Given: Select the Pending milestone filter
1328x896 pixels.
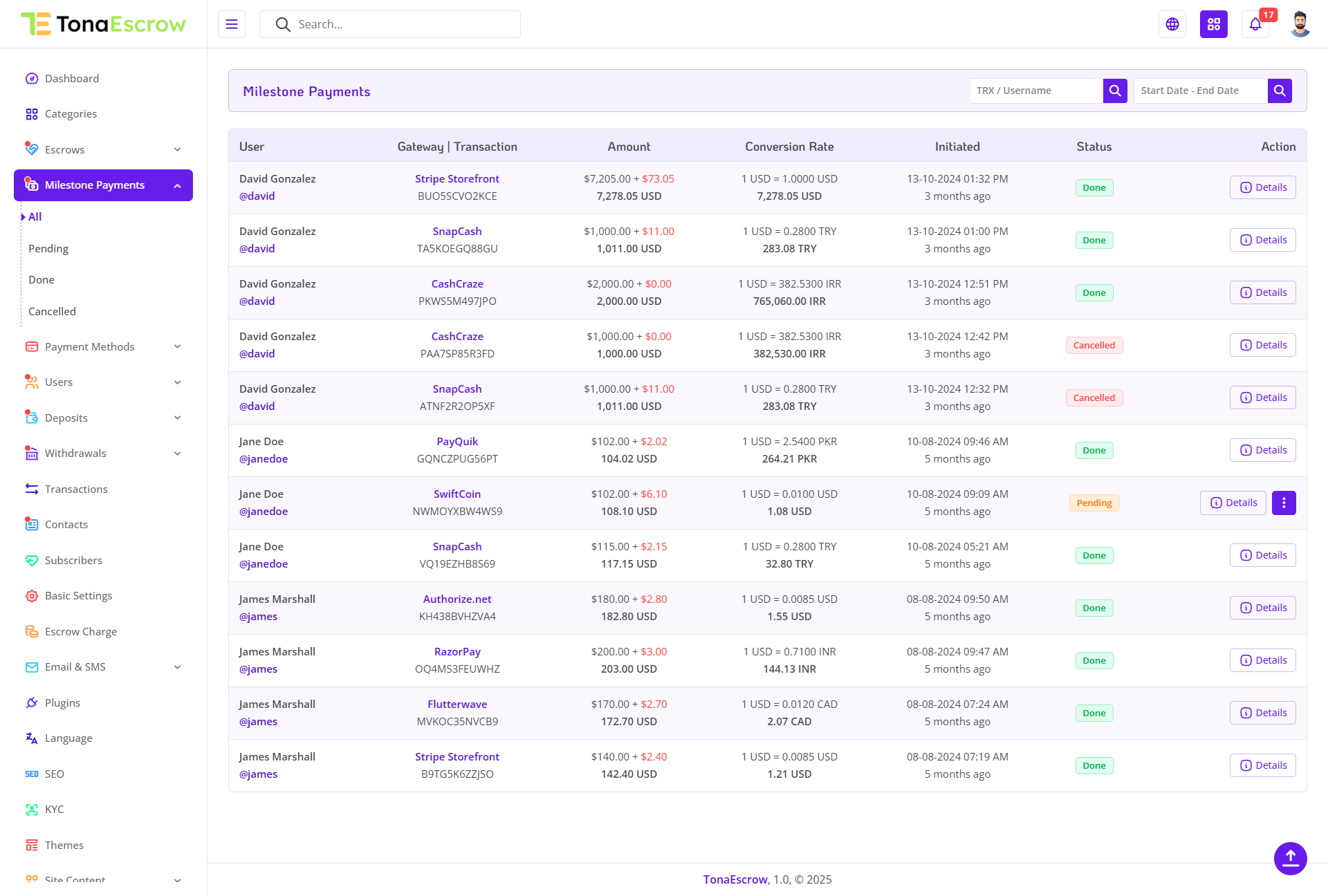Looking at the screenshot, I should (48, 248).
